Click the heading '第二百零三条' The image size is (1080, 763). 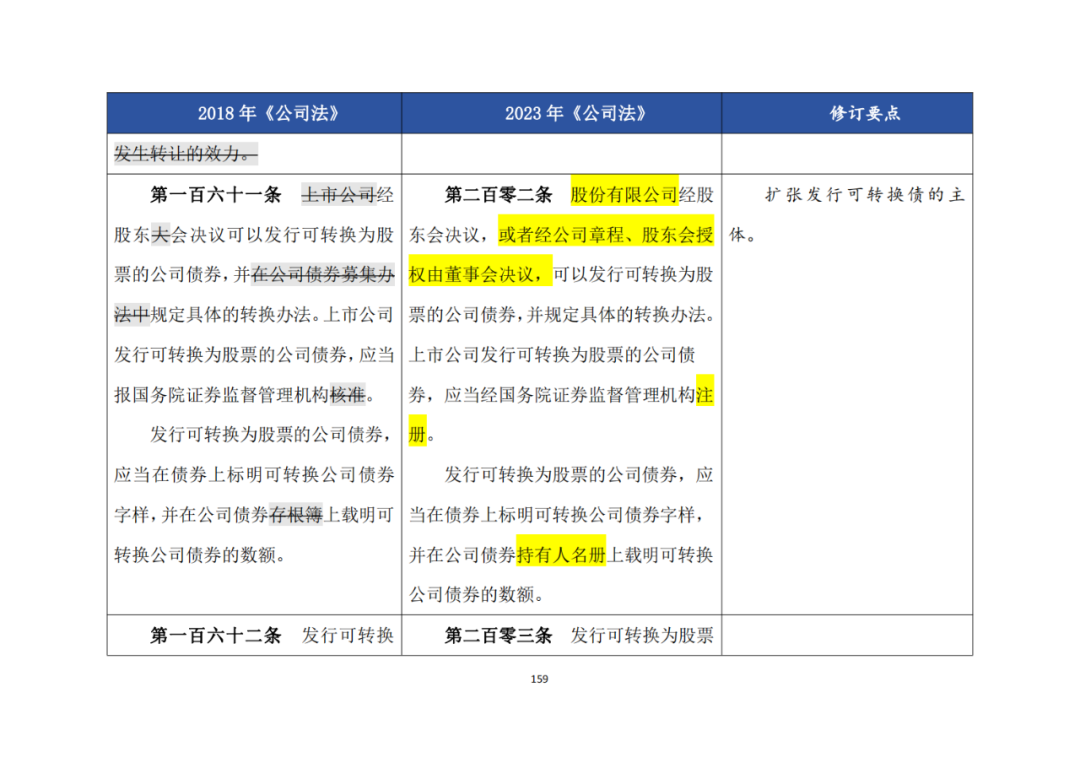coord(498,636)
